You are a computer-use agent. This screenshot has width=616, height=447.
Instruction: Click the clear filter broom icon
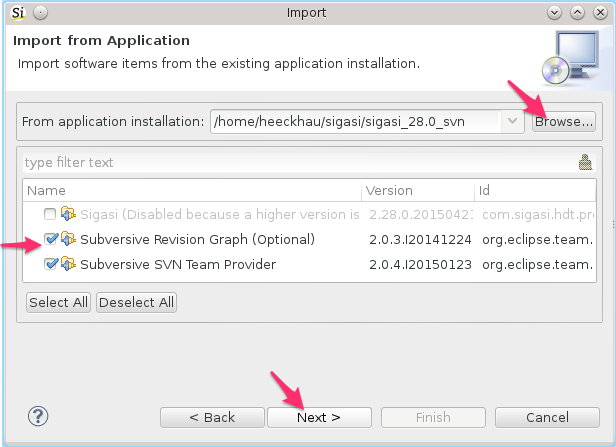pos(585,162)
